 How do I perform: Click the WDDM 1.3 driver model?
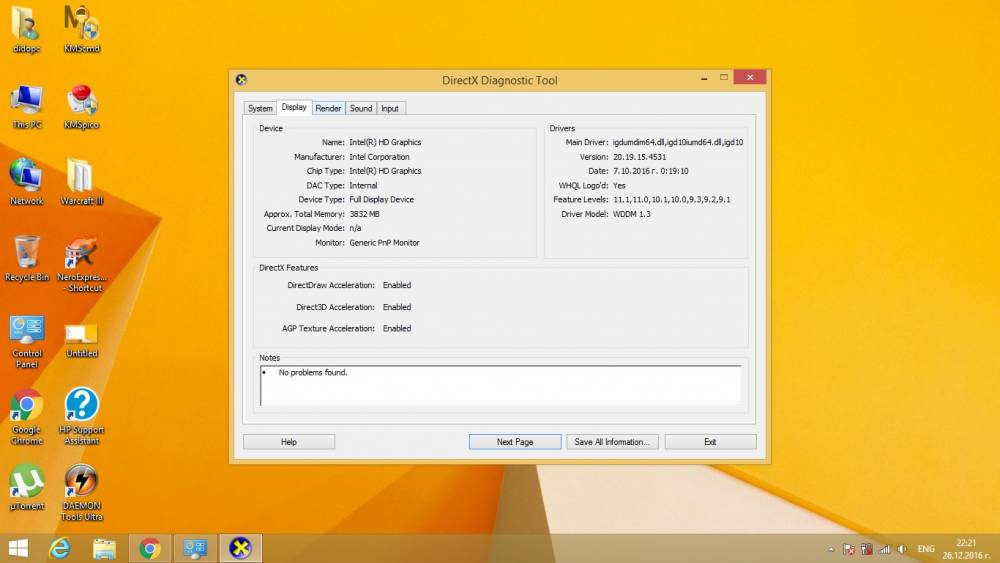click(x=632, y=214)
